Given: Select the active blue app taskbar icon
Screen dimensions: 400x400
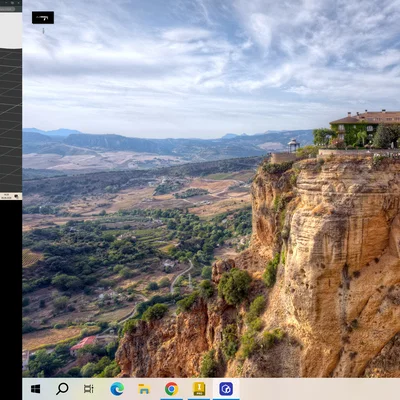Looking at the screenshot, I should [226, 389].
